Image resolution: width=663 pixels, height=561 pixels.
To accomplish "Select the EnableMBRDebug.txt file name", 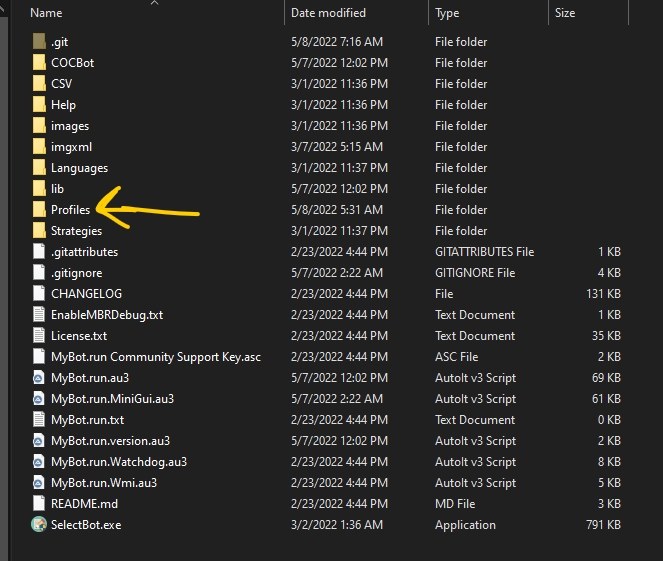I will point(106,315).
